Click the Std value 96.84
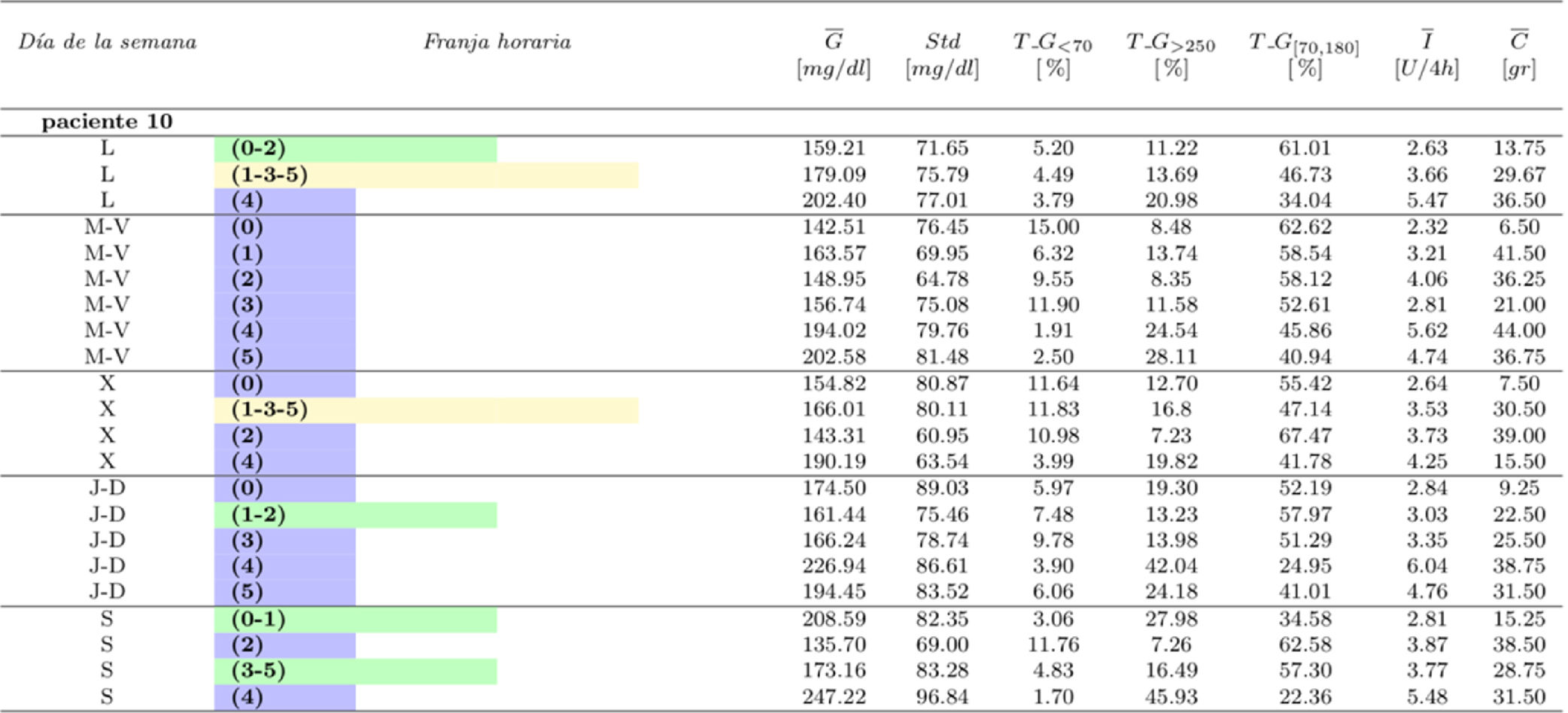 click(x=942, y=696)
